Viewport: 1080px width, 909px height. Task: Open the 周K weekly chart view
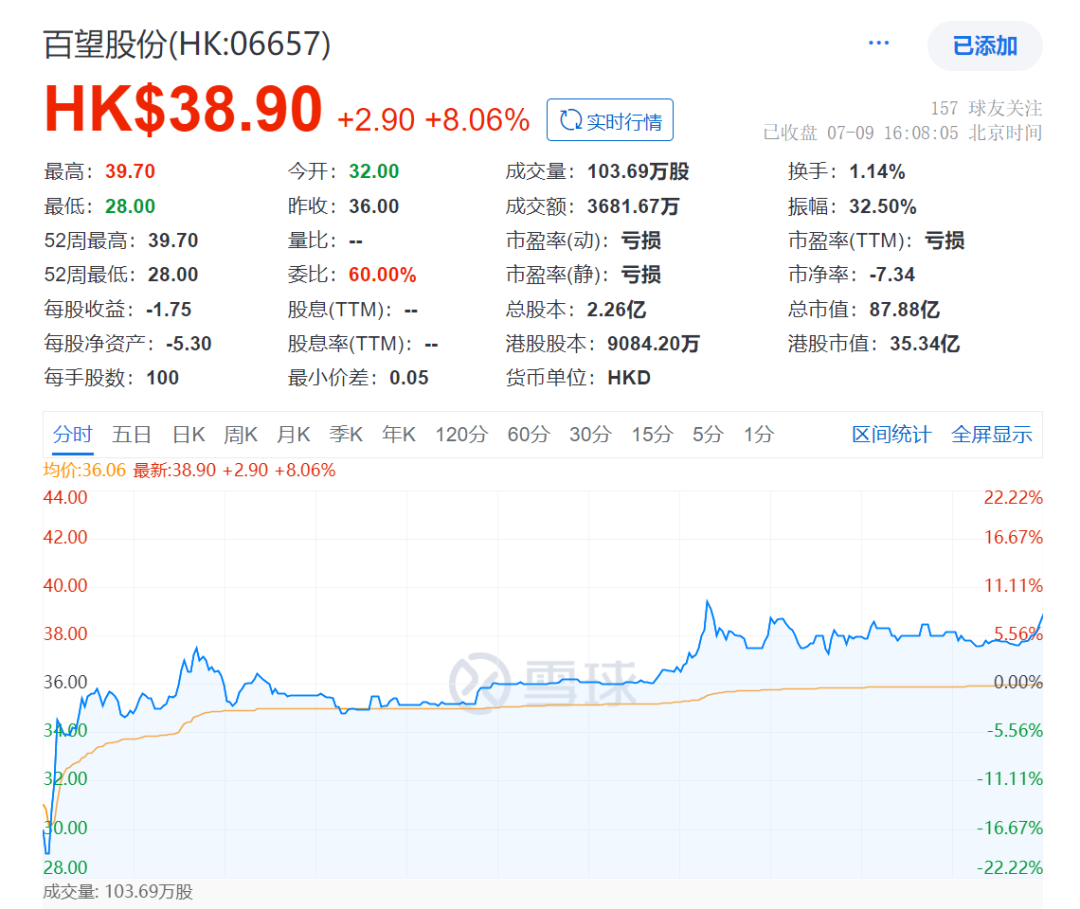241,434
